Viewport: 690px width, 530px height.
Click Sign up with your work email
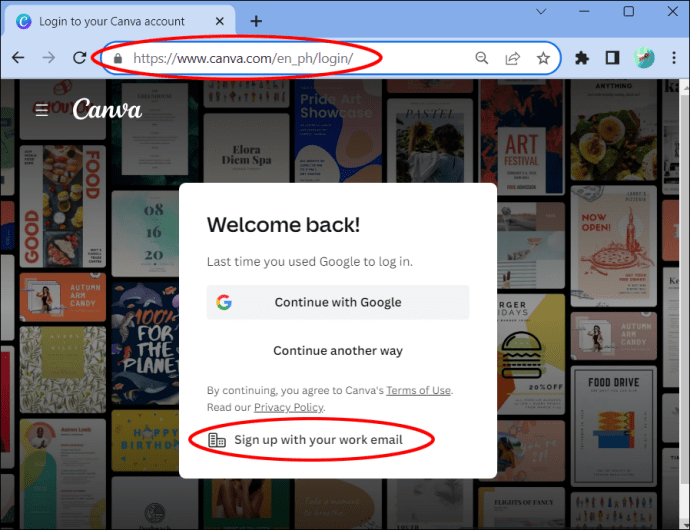pos(305,440)
